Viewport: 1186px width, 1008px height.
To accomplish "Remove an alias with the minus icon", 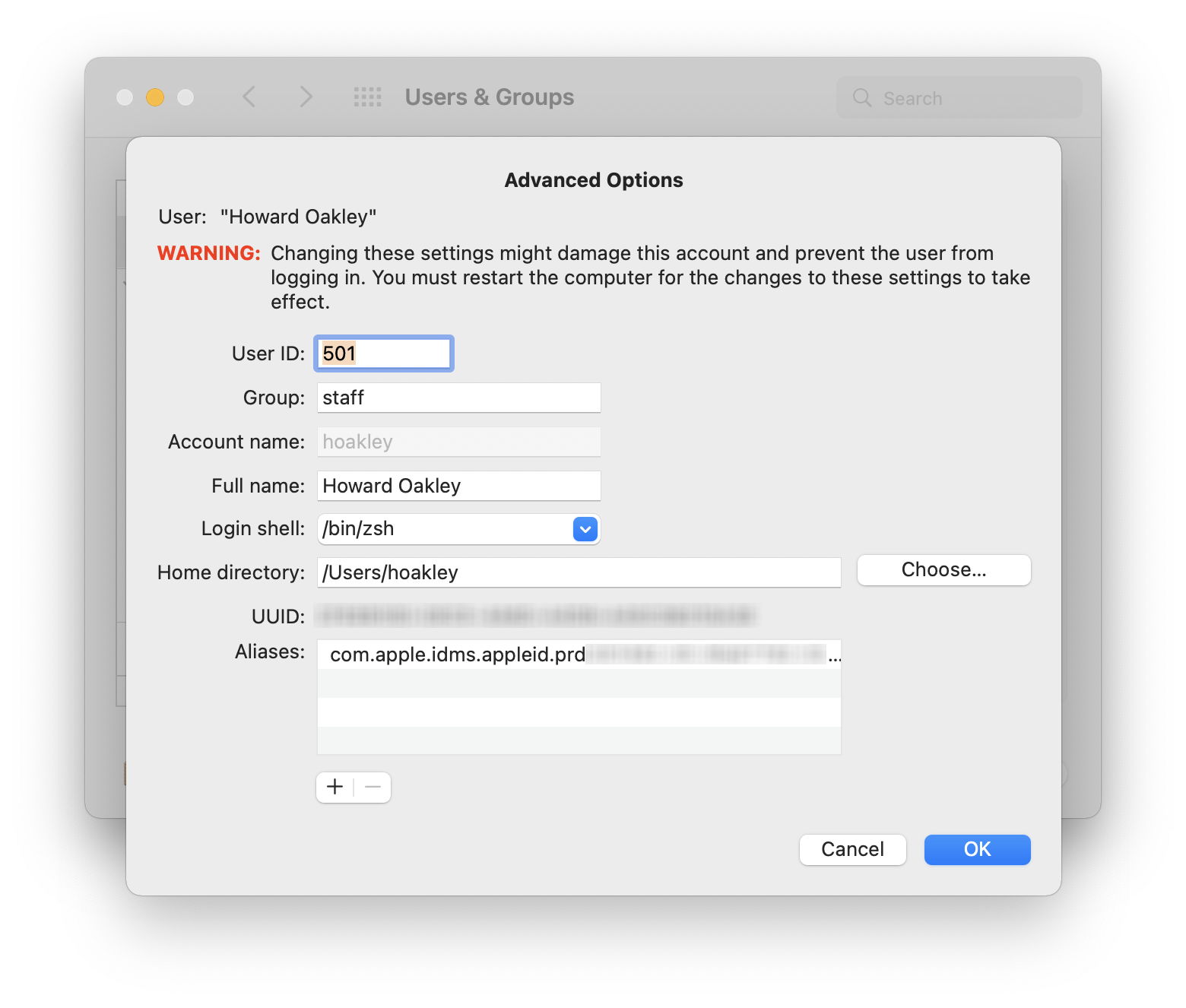I will tap(372, 787).
